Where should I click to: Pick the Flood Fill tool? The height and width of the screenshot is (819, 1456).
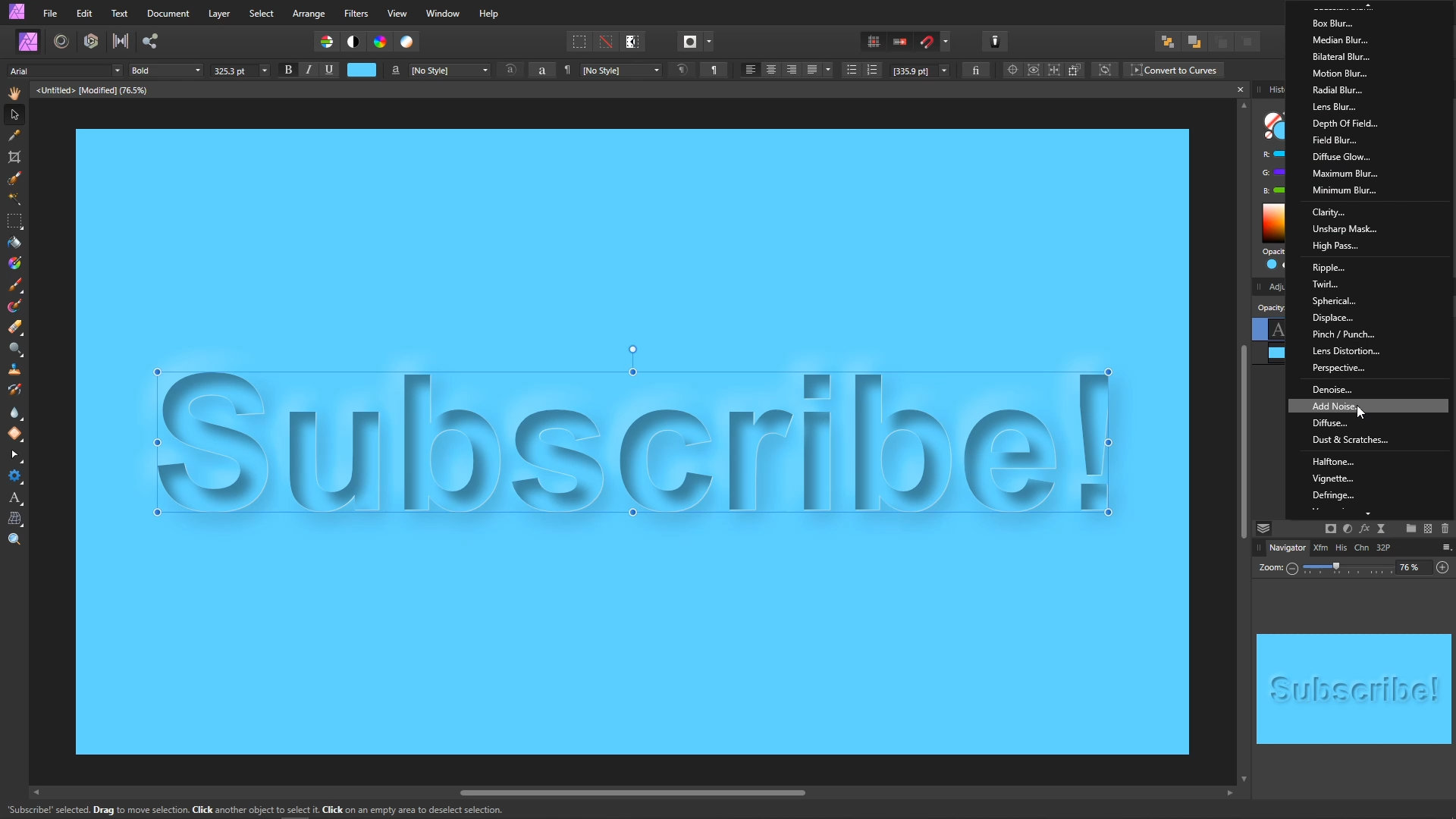[x=14, y=243]
